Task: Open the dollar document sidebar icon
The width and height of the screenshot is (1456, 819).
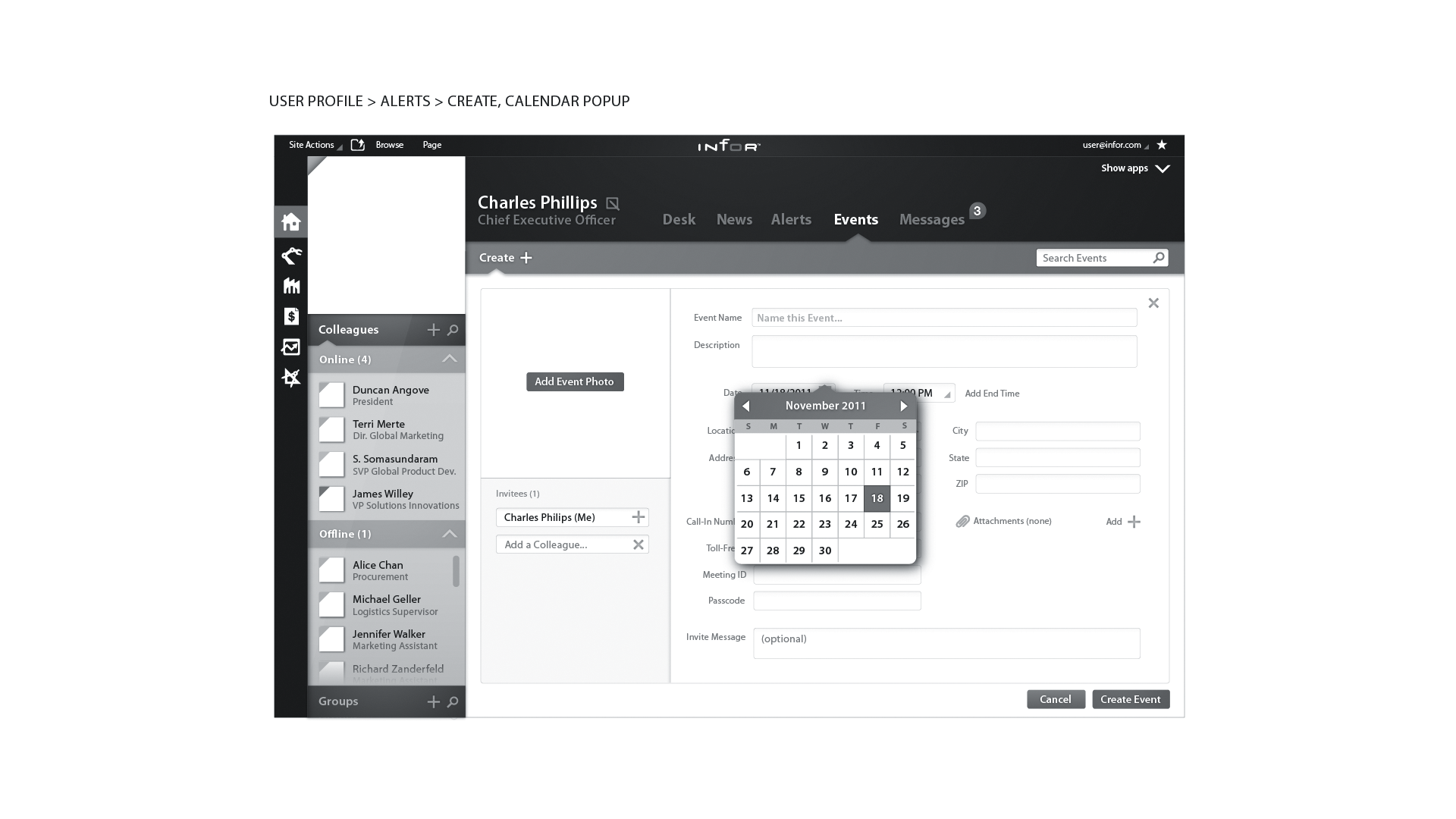Action: click(x=291, y=316)
